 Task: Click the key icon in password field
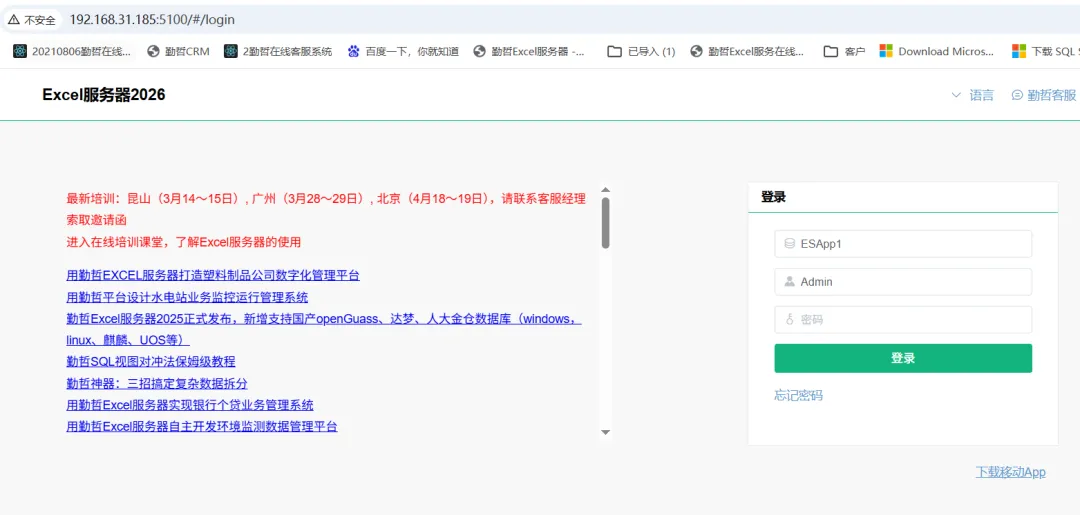(x=789, y=319)
